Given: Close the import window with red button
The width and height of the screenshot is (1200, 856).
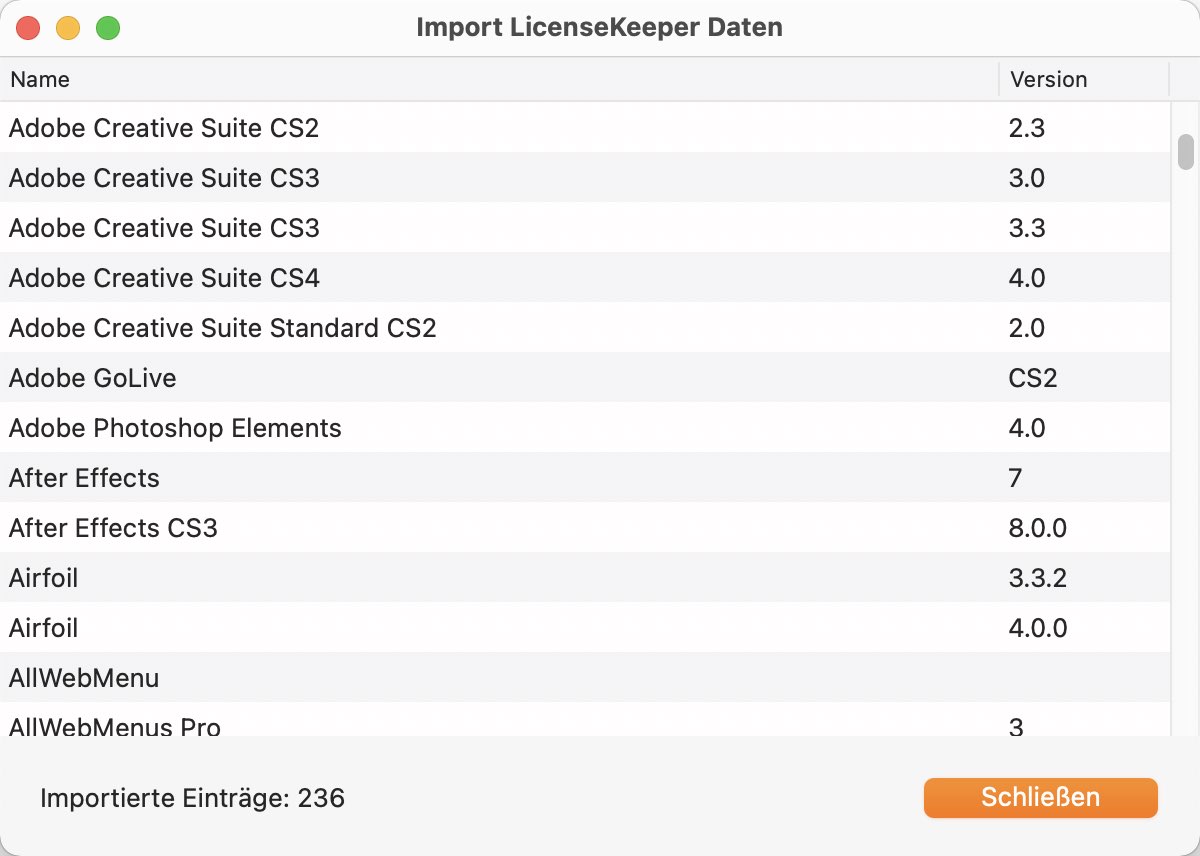Looking at the screenshot, I should tap(28, 28).
